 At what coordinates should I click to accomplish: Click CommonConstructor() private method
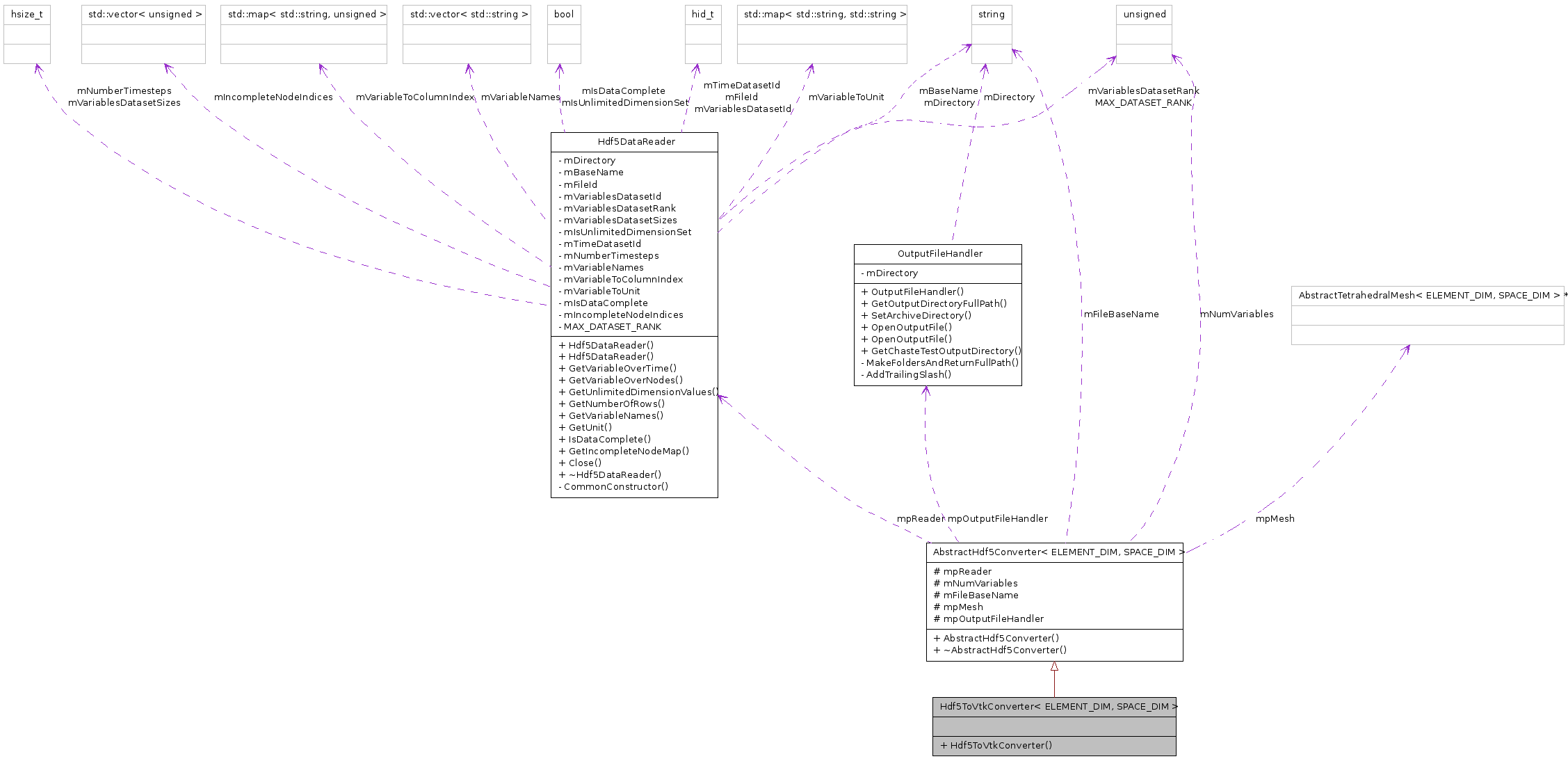tap(613, 487)
